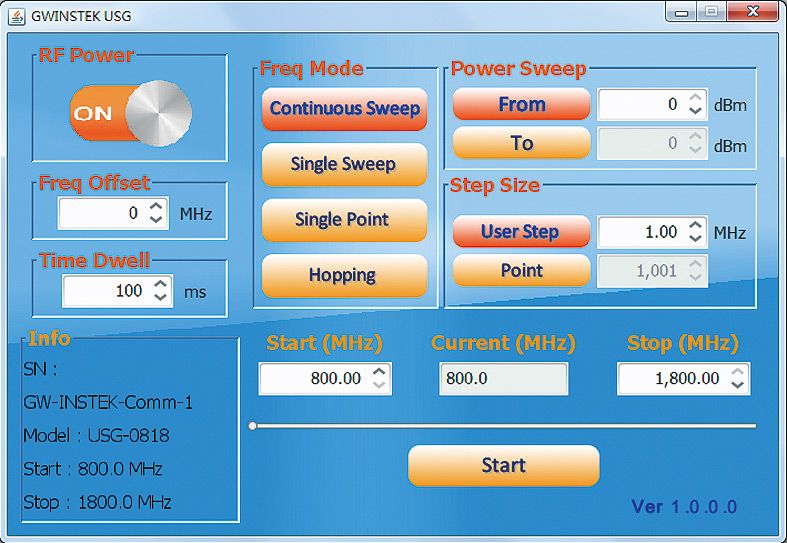Increase User Step MHz value
The image size is (787, 543).
tap(696, 226)
